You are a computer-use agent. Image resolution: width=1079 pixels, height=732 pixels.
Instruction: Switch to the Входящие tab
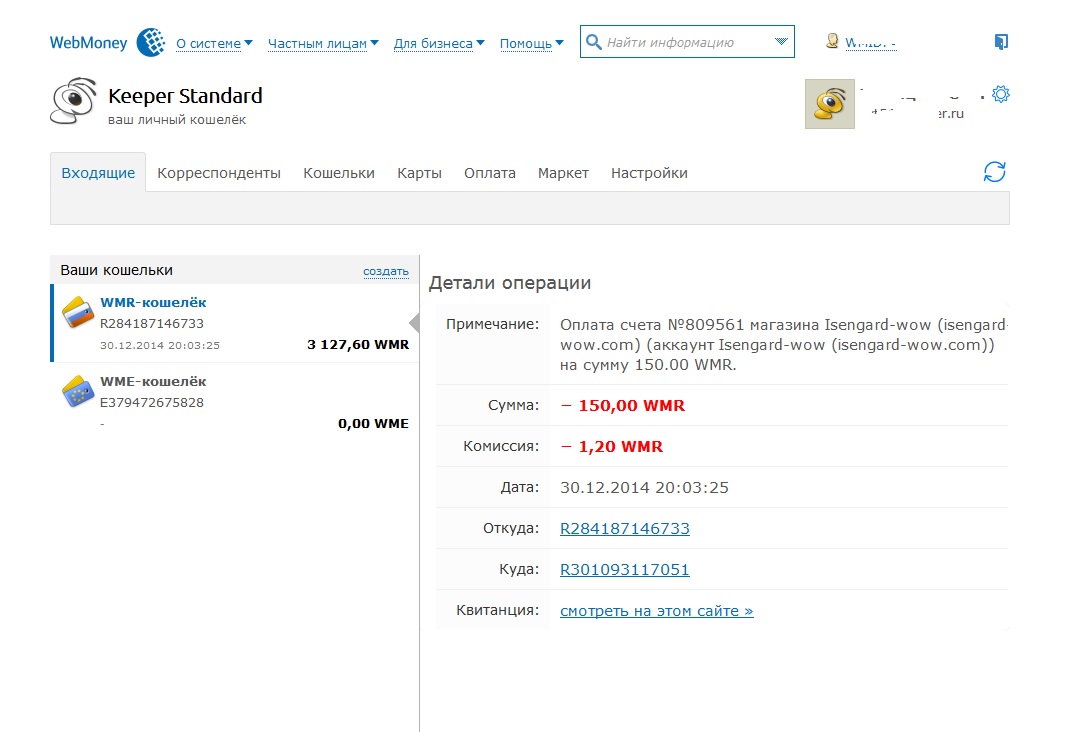[x=98, y=173]
